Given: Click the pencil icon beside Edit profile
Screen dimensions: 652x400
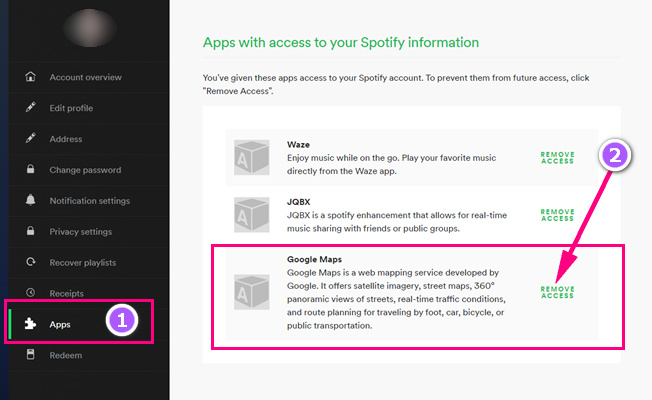Looking at the screenshot, I should tap(30, 108).
